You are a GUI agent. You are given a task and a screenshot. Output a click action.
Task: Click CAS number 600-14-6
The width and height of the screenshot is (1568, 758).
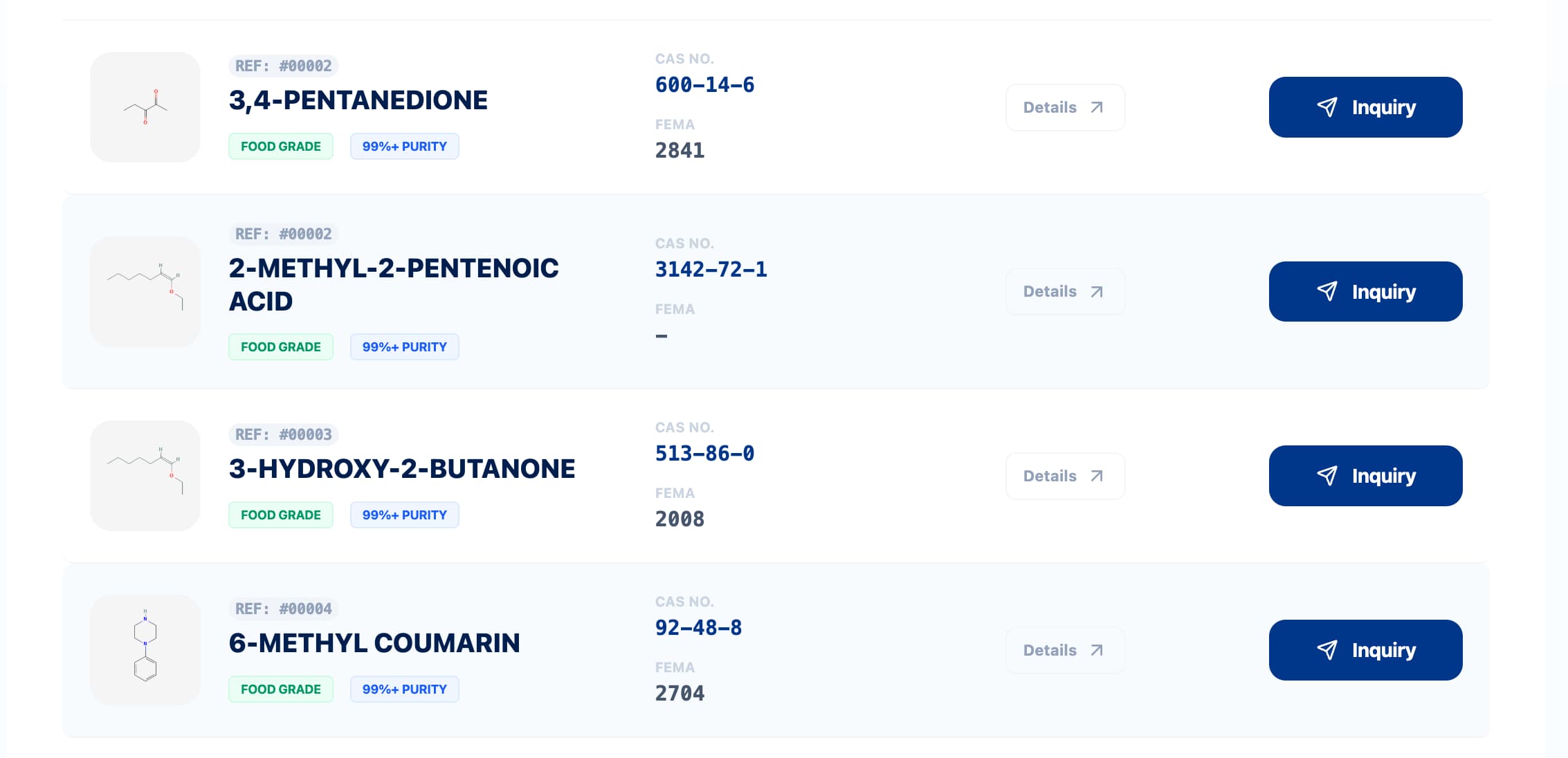point(704,85)
